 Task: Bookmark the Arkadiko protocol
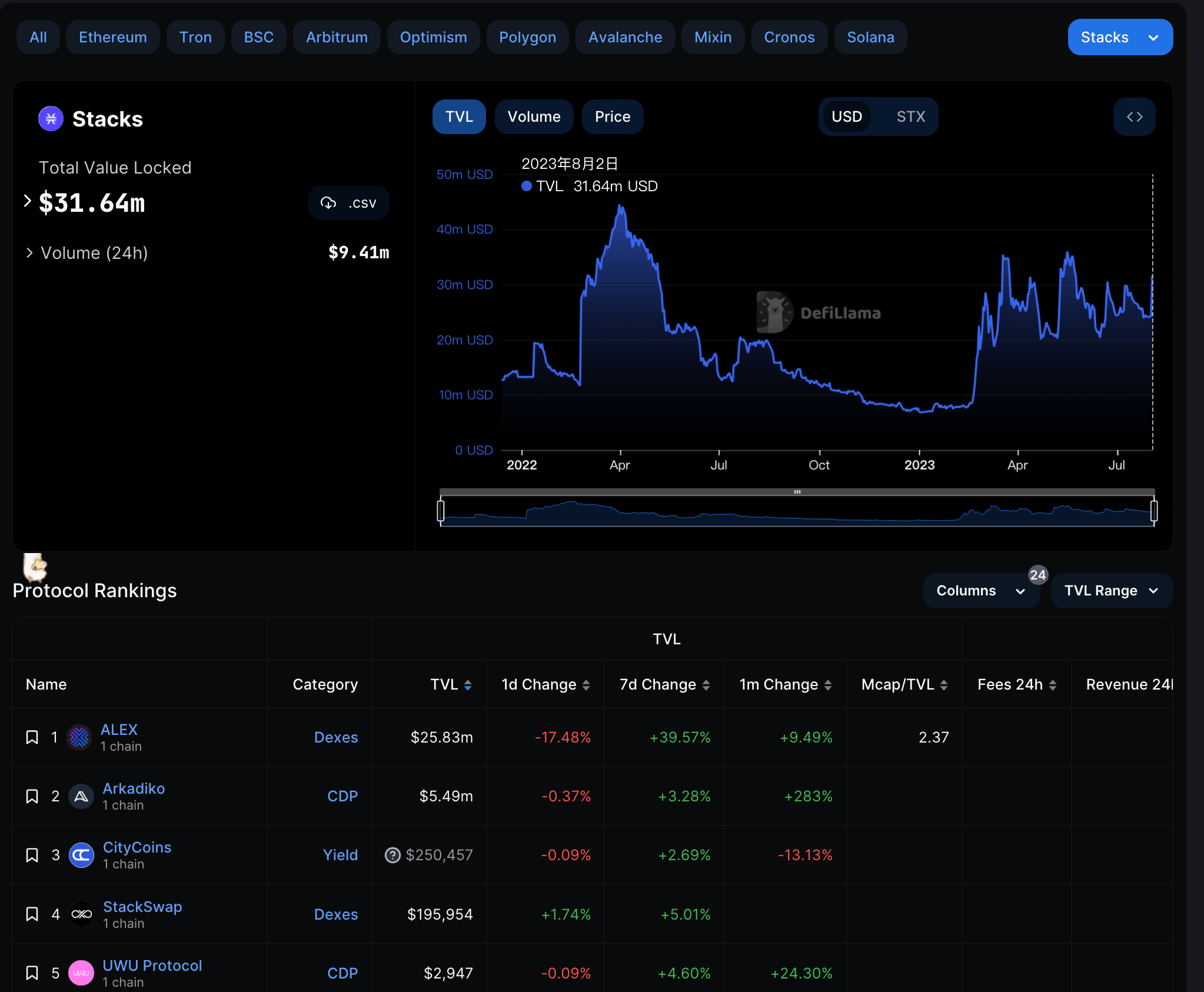pyautogui.click(x=32, y=796)
